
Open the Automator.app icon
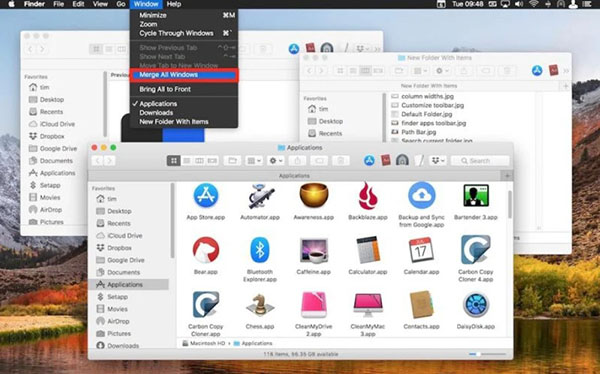point(260,196)
